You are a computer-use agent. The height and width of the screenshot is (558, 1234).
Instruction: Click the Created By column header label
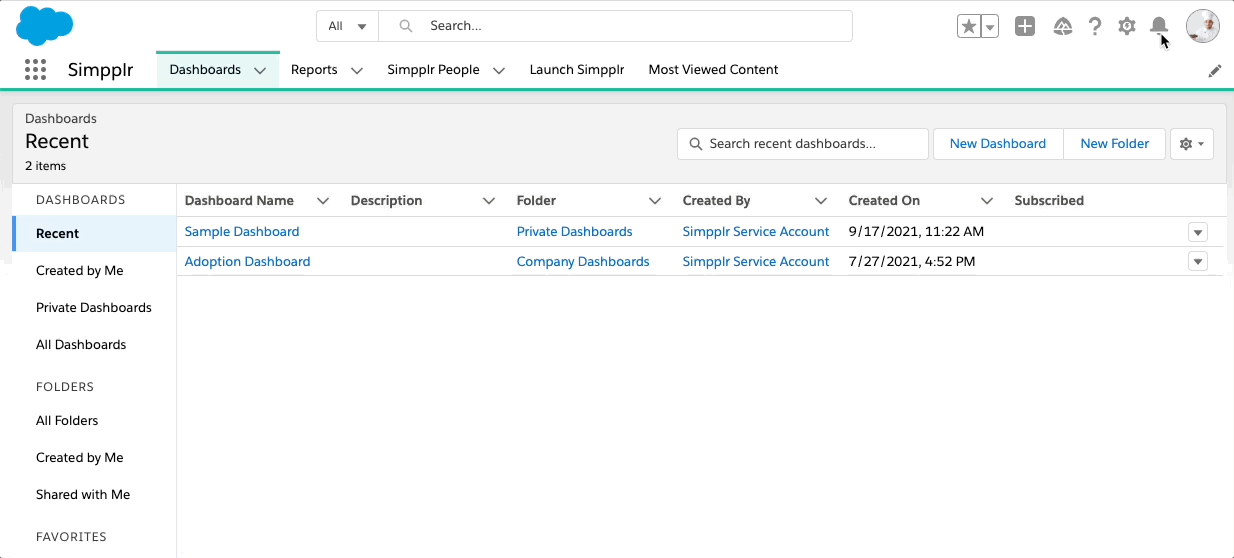click(x=716, y=200)
